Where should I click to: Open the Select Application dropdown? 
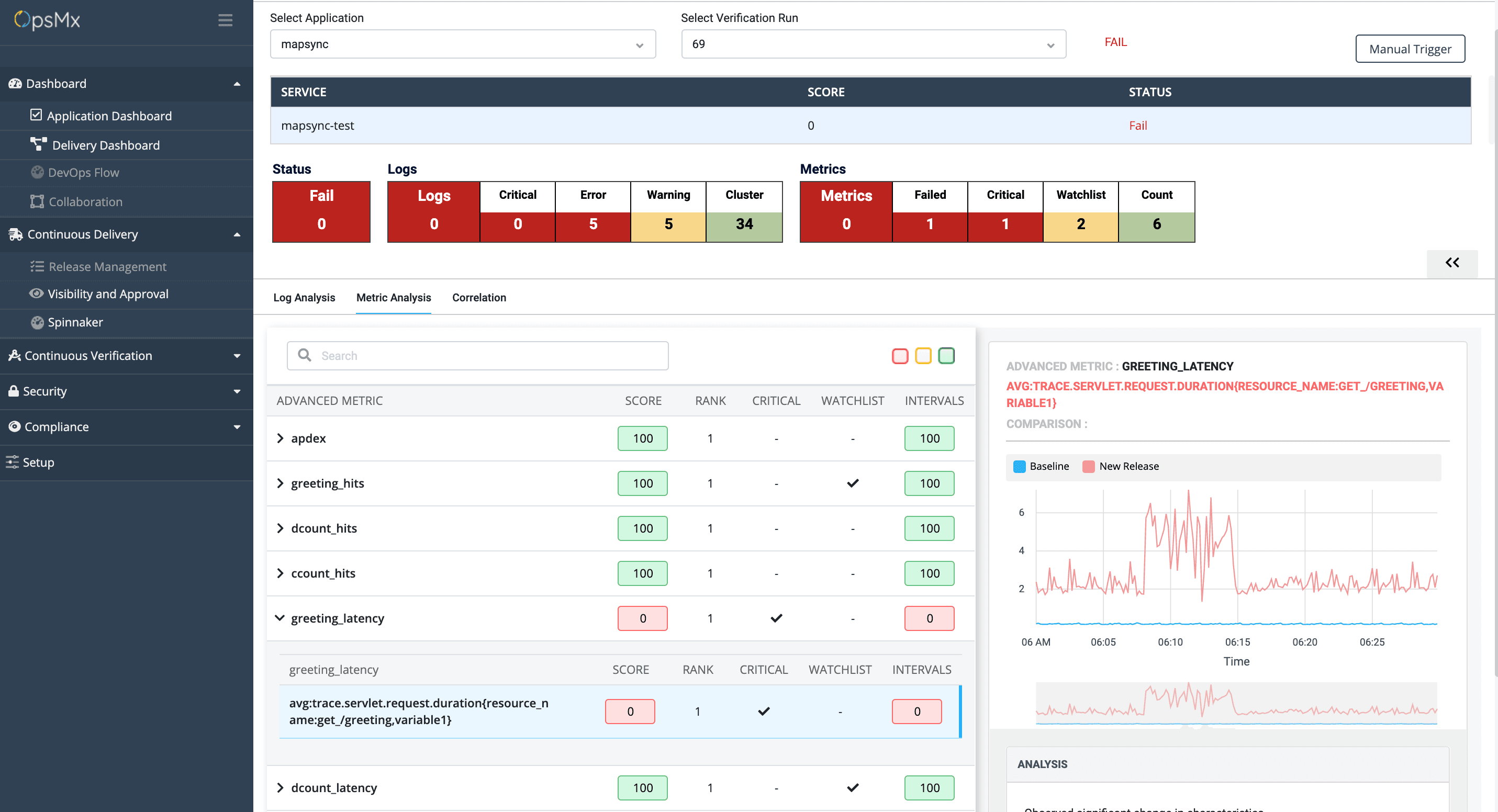(x=463, y=43)
